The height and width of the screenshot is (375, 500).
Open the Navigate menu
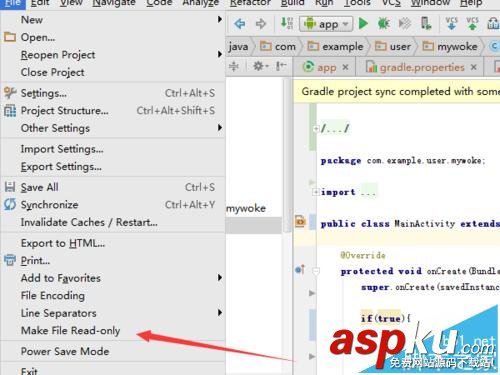114,3
